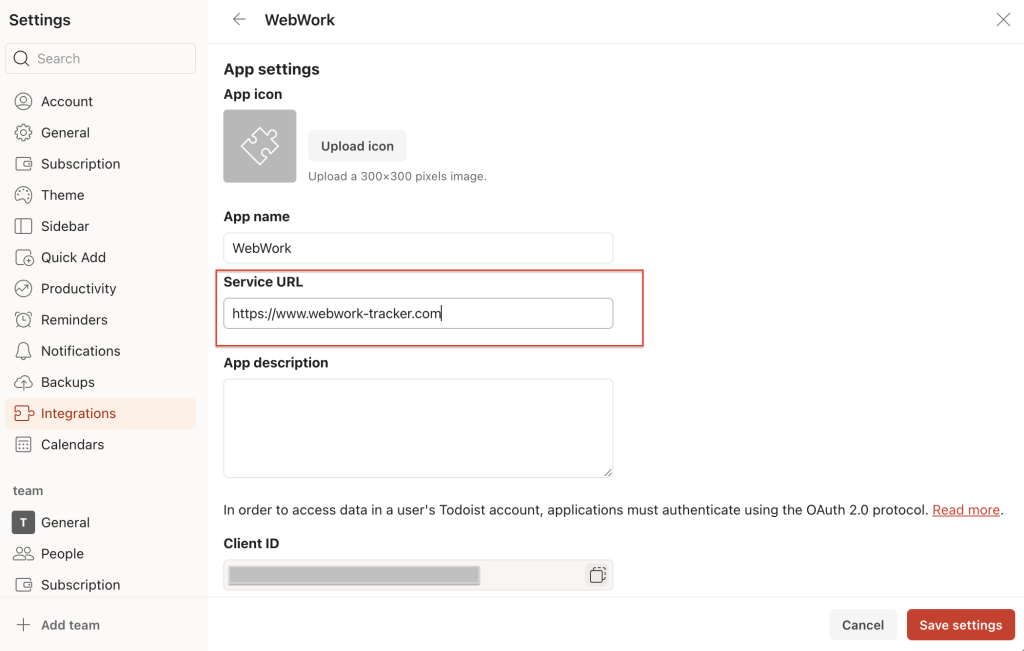Click the Backups cloud upload icon
Viewport: 1024px width, 651px height.
(23, 383)
